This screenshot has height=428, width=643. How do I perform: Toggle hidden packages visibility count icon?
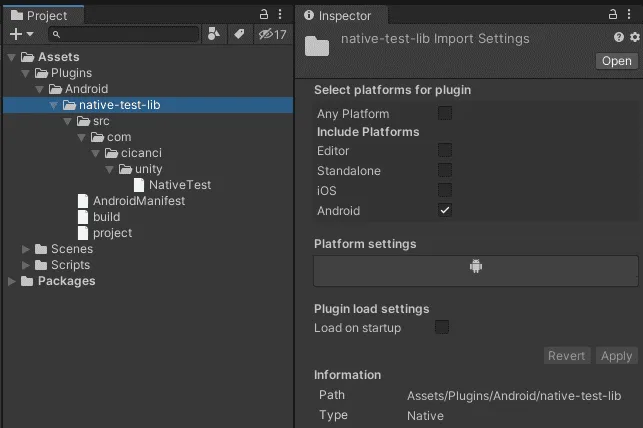coord(272,34)
